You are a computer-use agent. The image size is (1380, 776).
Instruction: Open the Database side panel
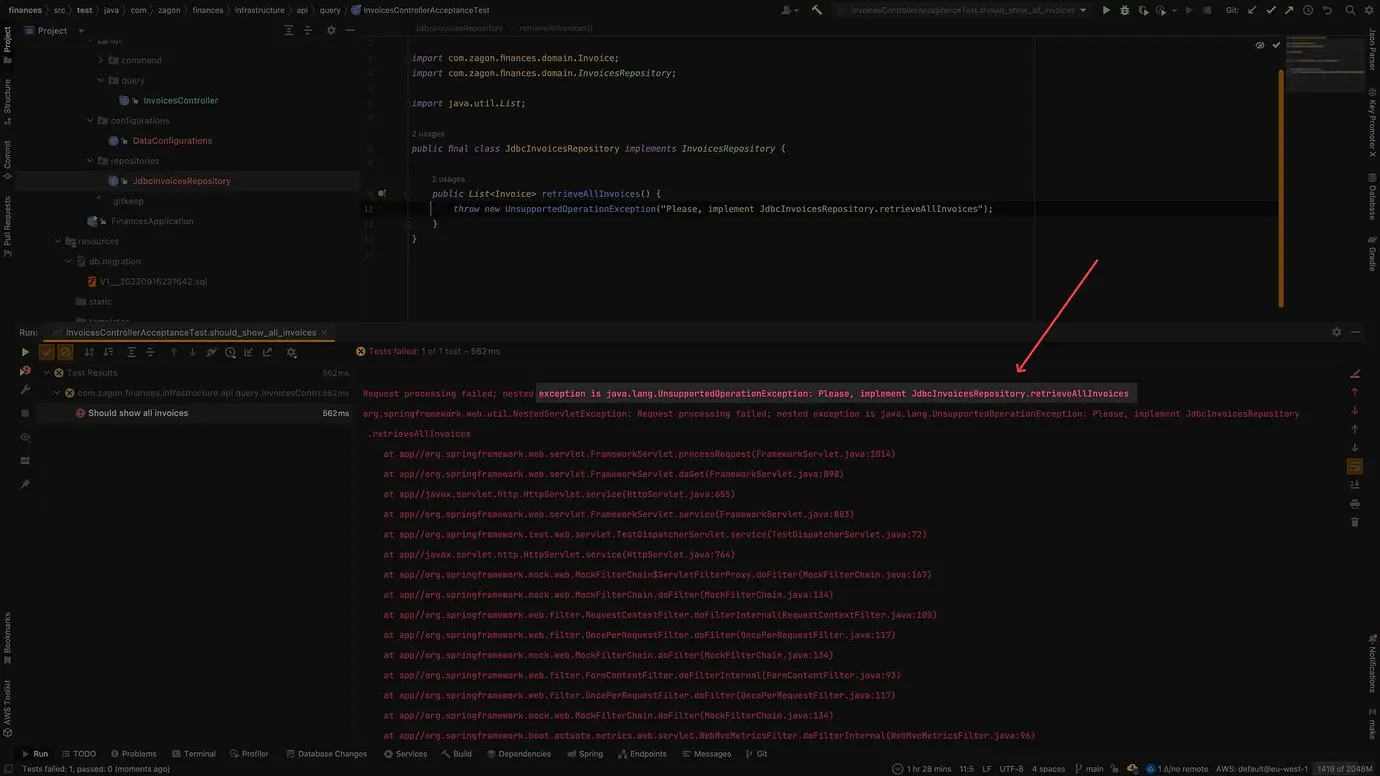pyautogui.click(x=1372, y=196)
